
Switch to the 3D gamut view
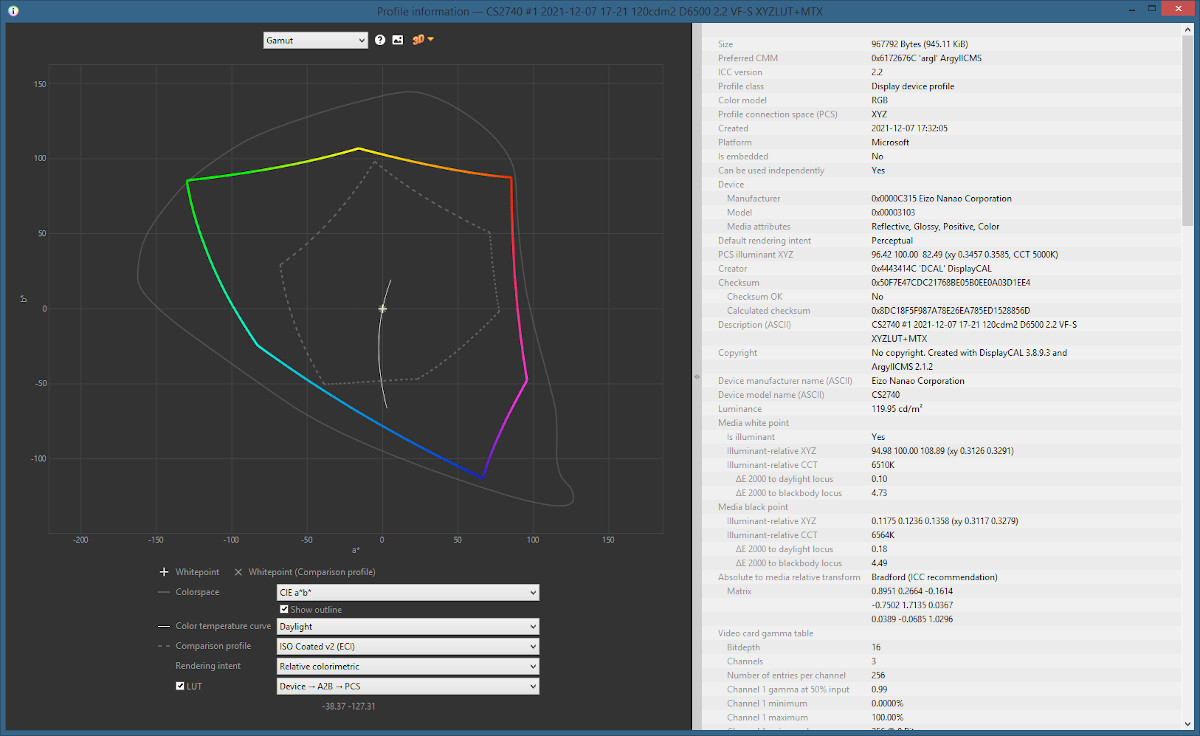point(418,40)
